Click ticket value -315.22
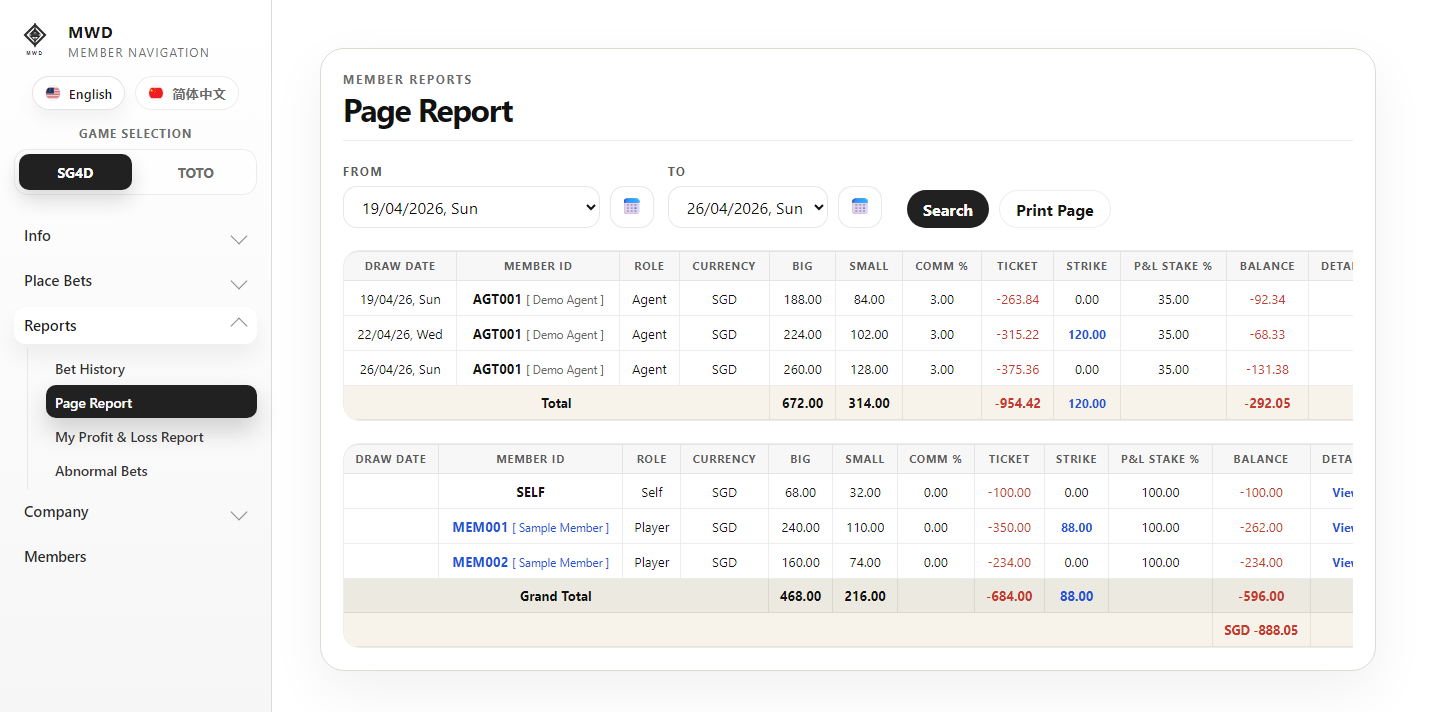The image size is (1440, 712). (x=1017, y=334)
